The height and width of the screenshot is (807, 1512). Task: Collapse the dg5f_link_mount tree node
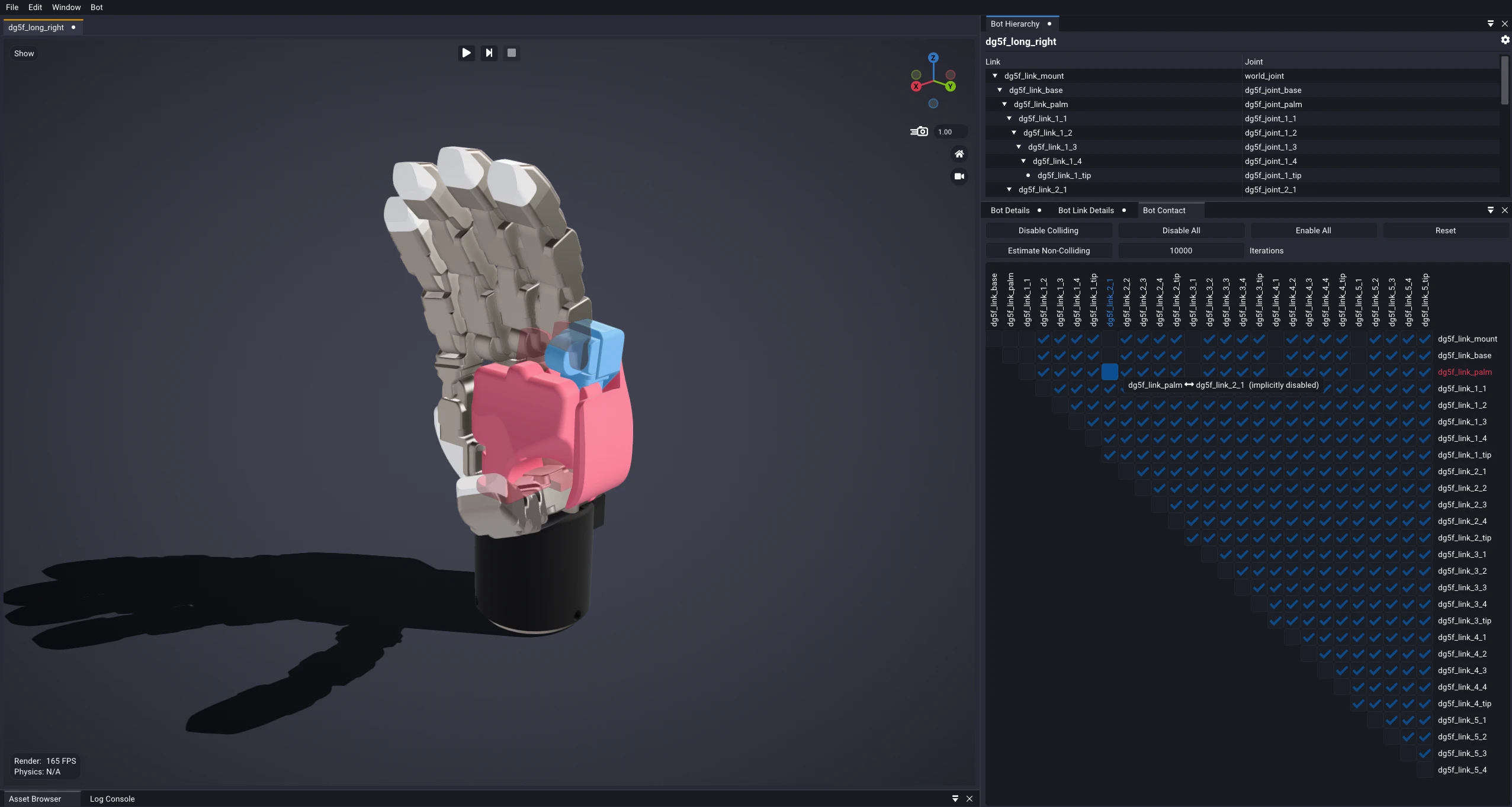coord(995,76)
